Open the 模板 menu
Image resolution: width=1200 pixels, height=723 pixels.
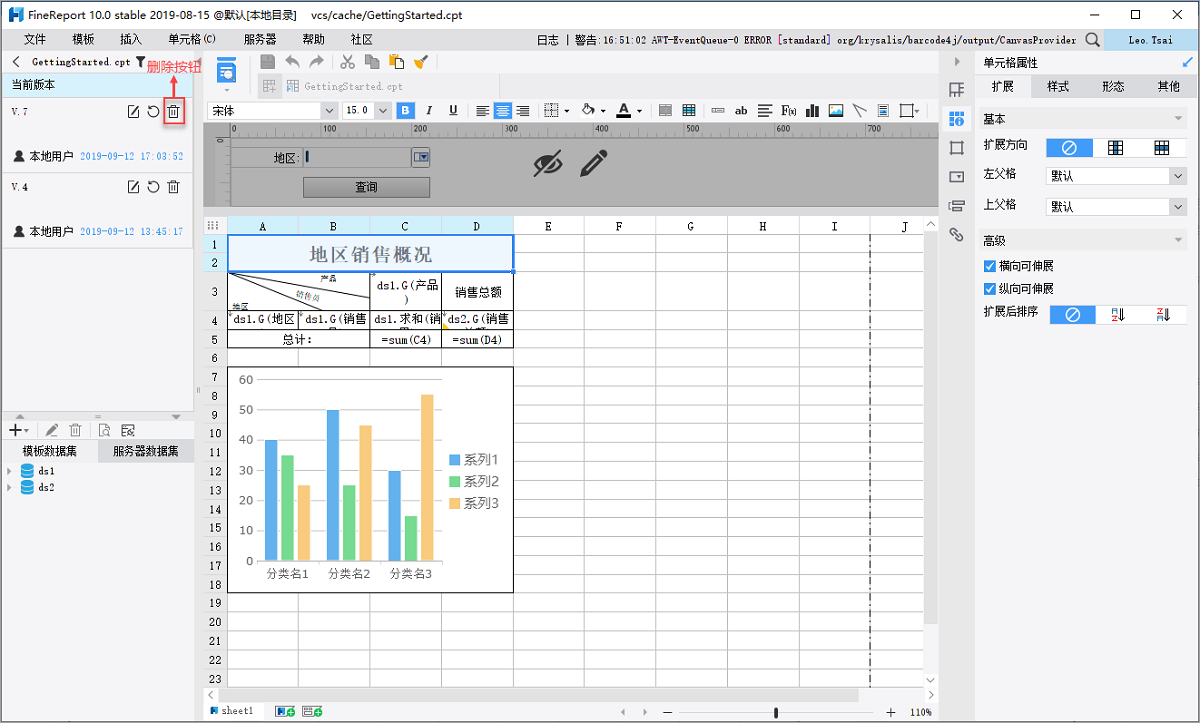[83, 39]
